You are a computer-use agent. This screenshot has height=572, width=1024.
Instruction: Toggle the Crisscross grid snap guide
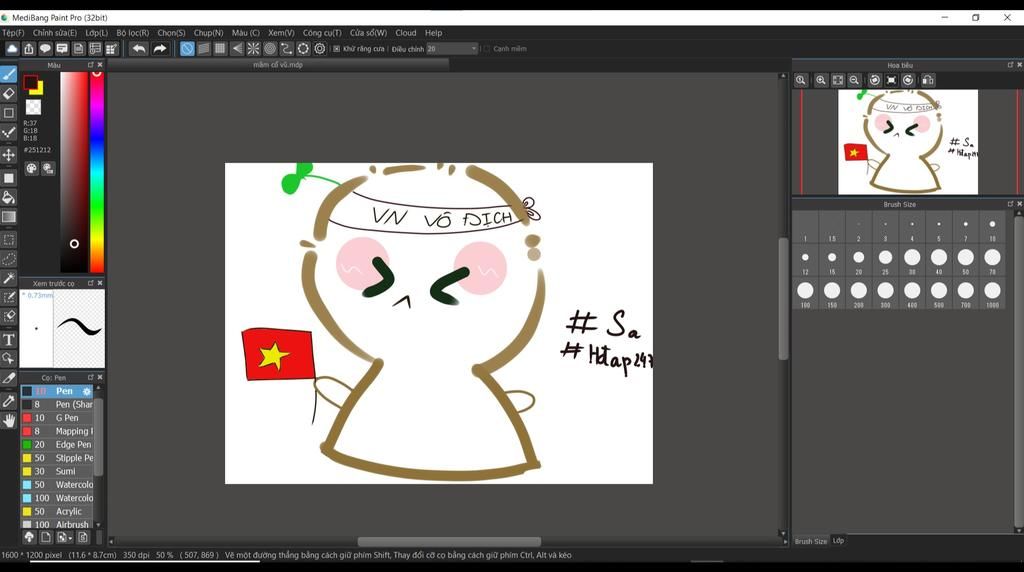[220, 48]
